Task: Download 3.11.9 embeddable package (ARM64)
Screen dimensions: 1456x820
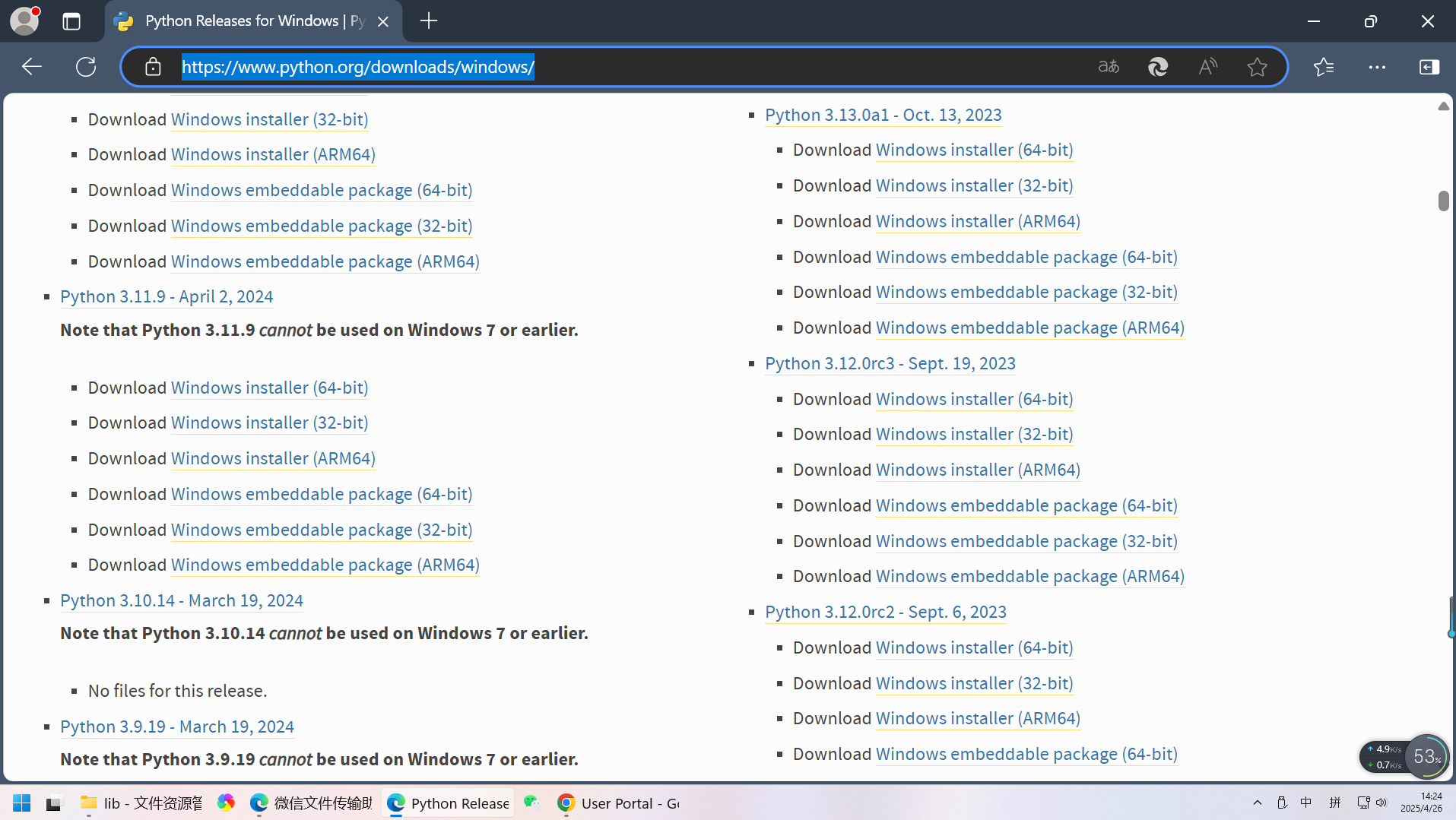Action: (325, 565)
